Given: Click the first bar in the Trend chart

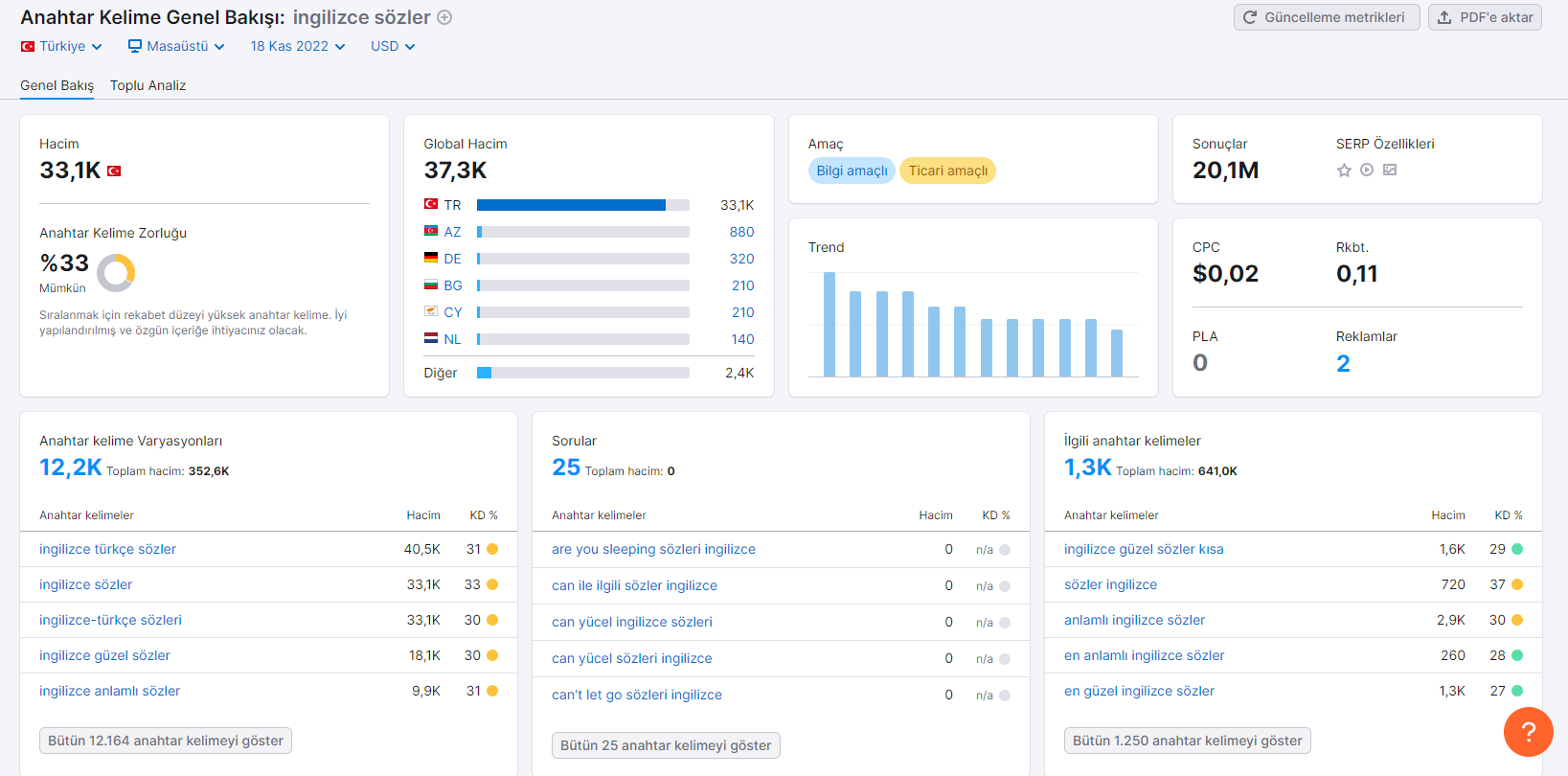Looking at the screenshot, I should pos(829,324).
